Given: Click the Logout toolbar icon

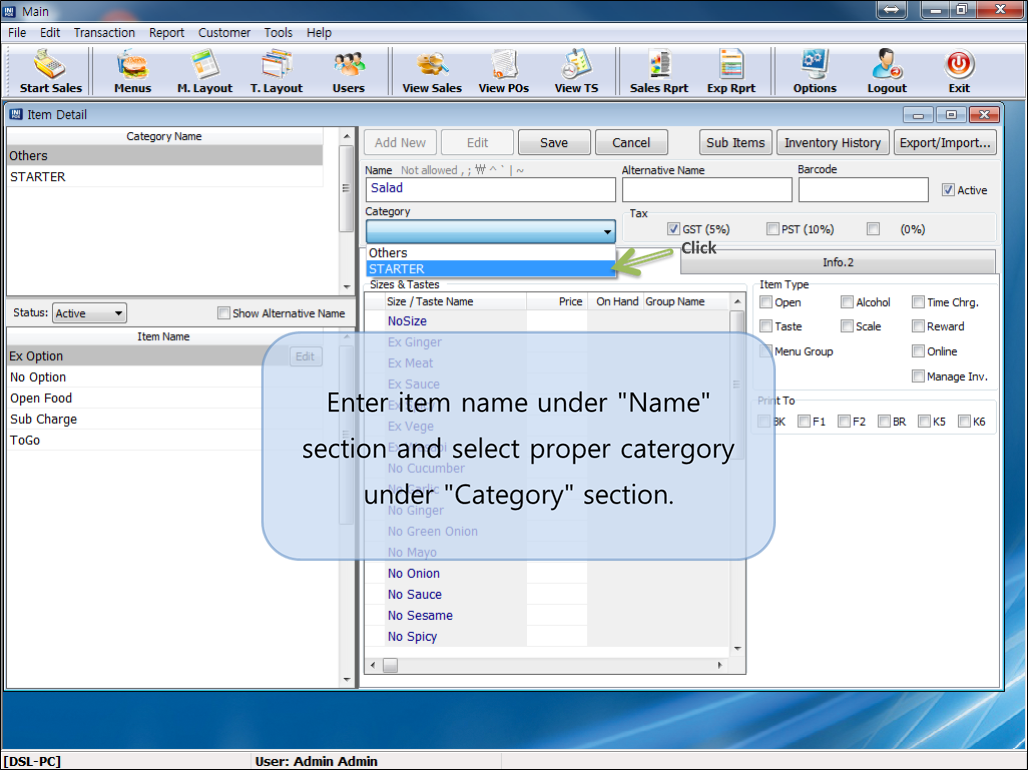Looking at the screenshot, I should pos(887,71).
